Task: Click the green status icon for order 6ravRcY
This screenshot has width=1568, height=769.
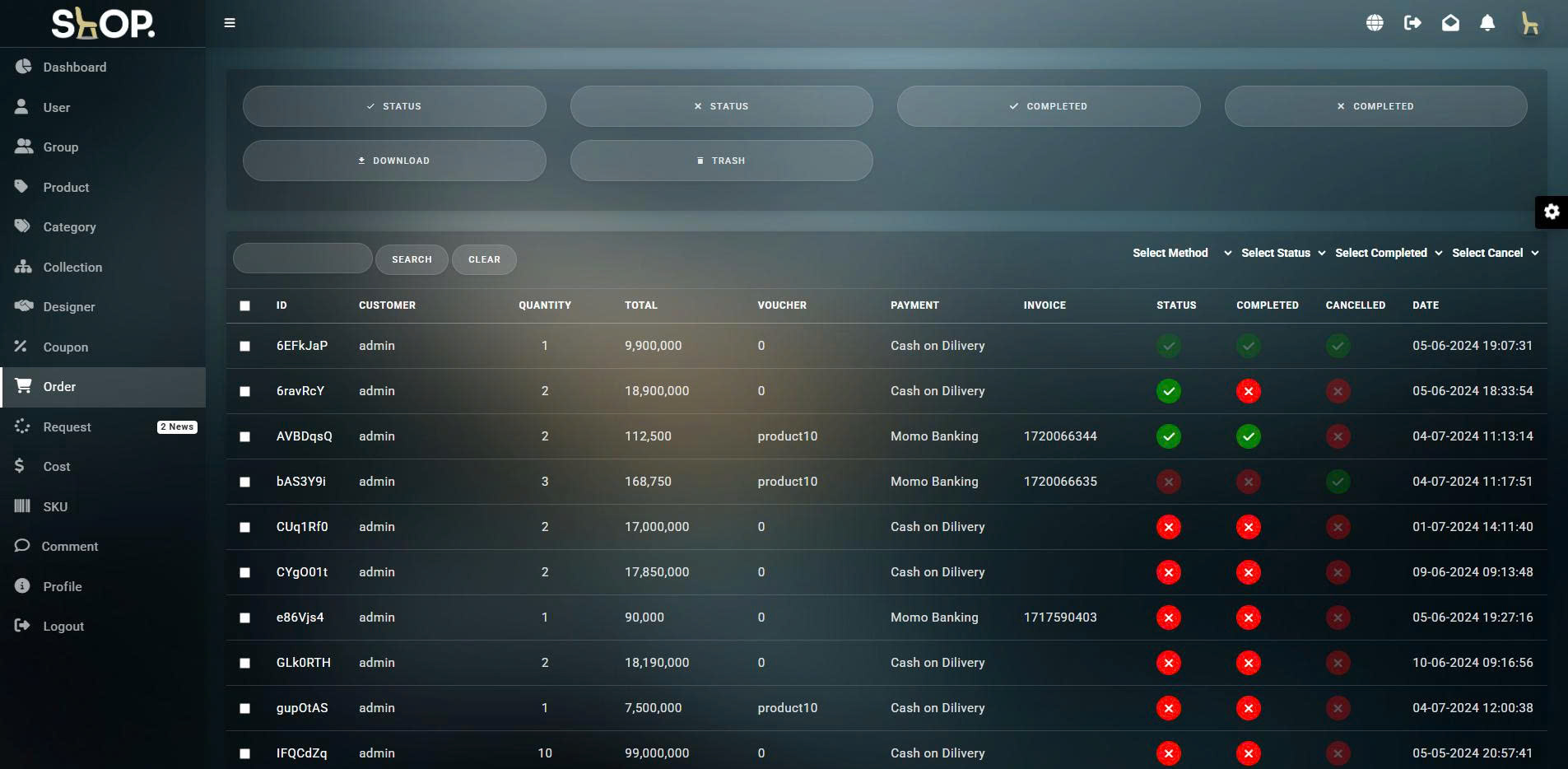Action: point(1168,391)
